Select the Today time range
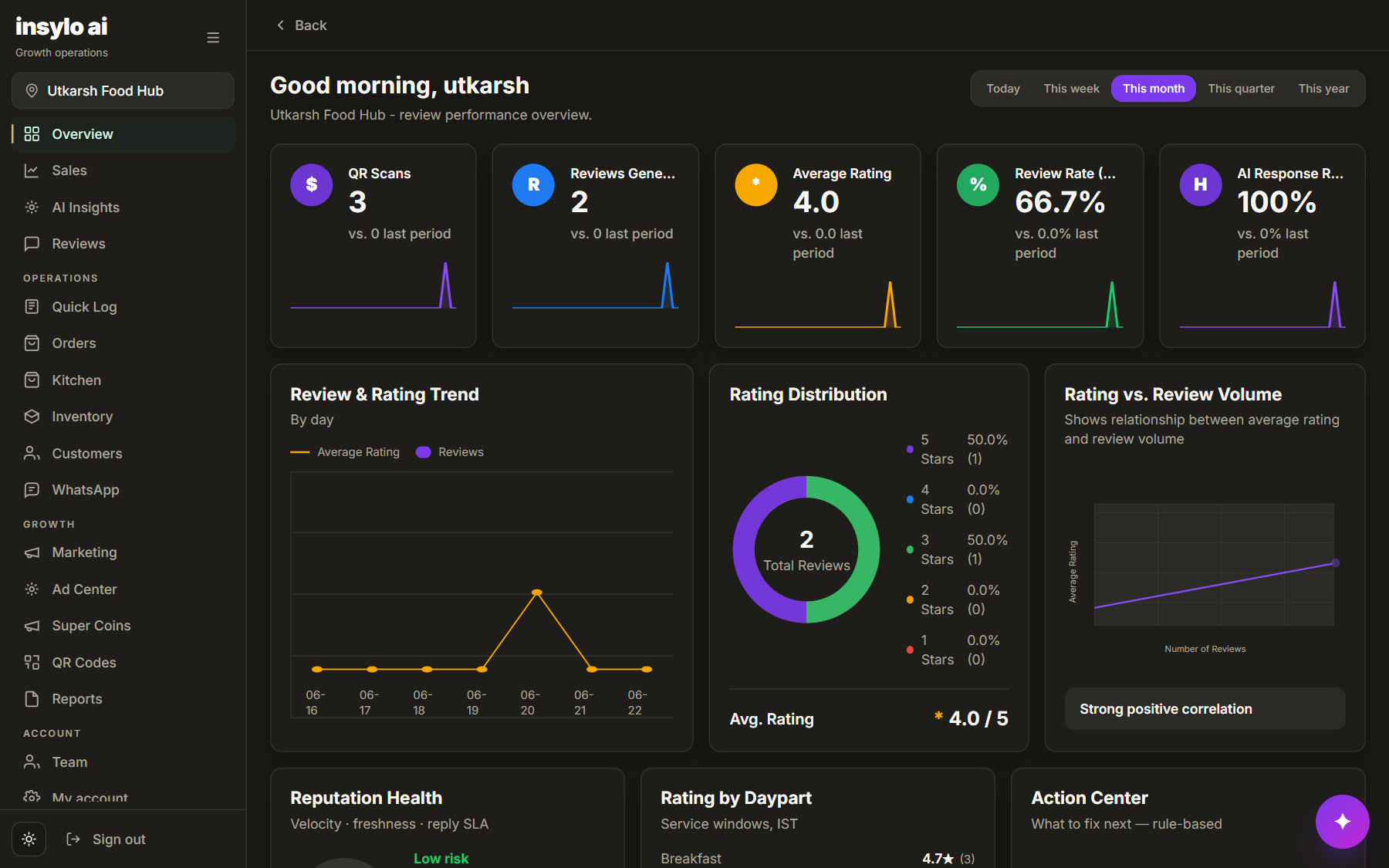The image size is (1389, 868). coord(1003,89)
